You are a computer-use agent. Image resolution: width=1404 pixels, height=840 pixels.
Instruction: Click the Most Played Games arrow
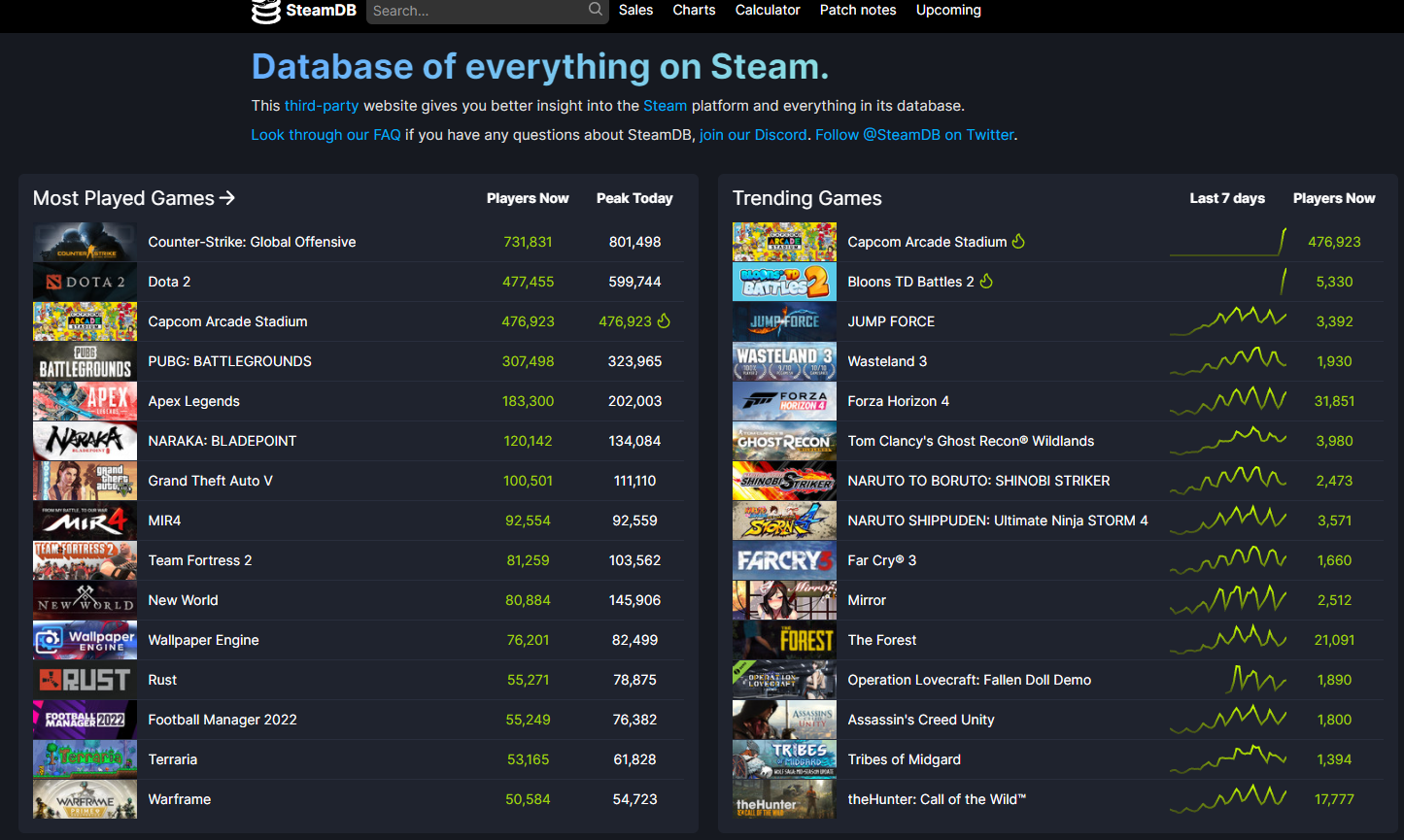pos(227,198)
